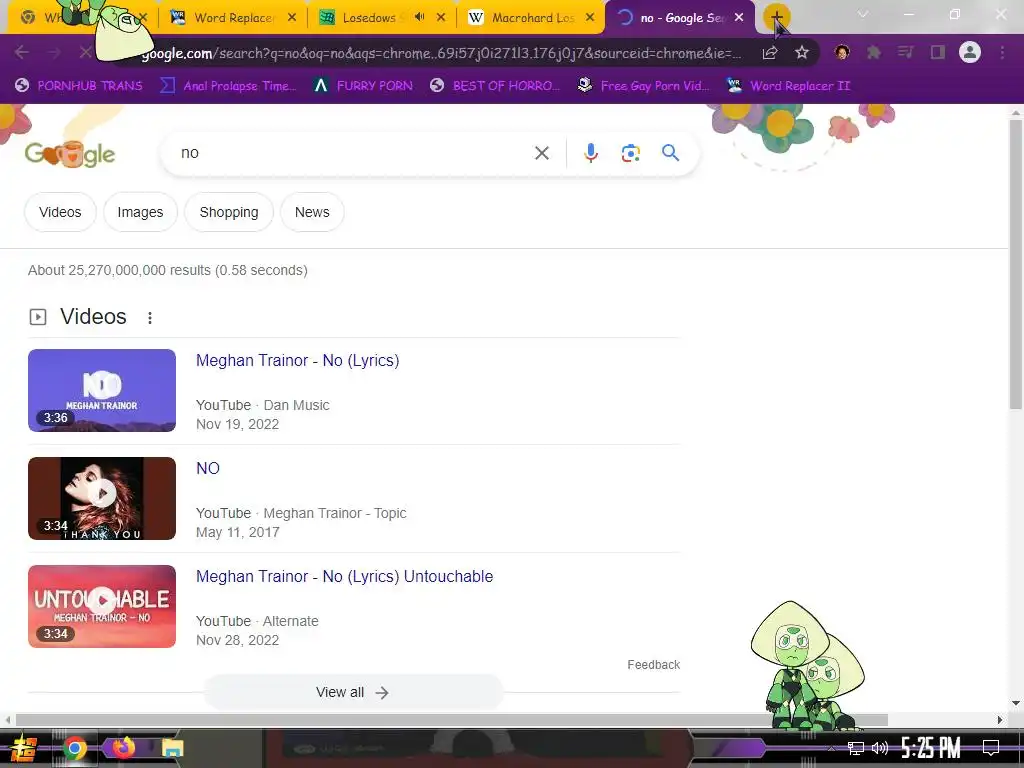The width and height of the screenshot is (1024, 768).
Task: Filter results by Images
Action: coord(140,212)
